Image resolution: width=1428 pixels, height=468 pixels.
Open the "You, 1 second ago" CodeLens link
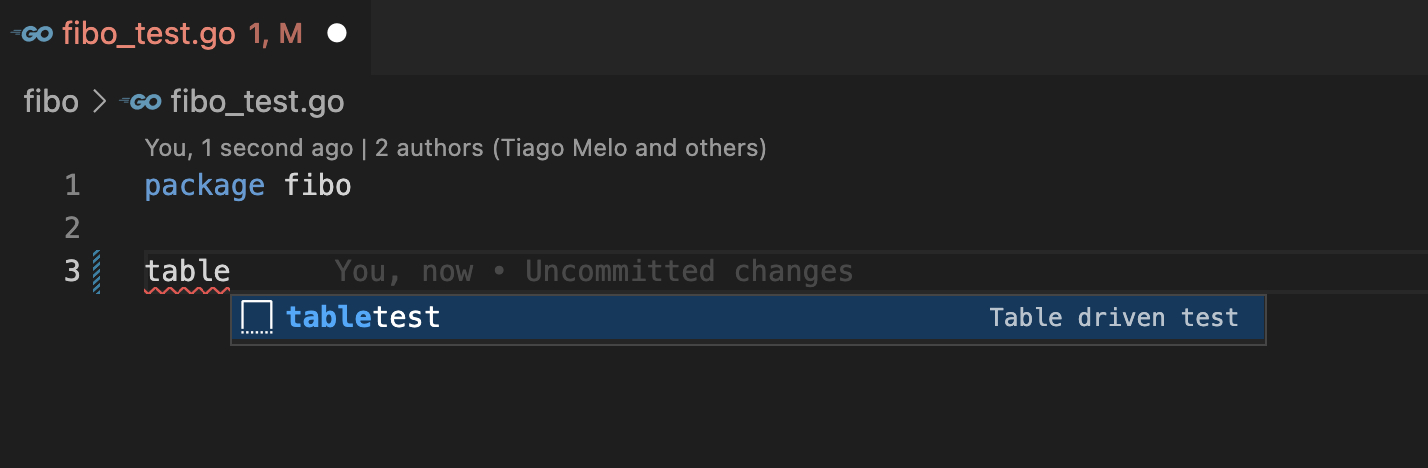(x=248, y=148)
